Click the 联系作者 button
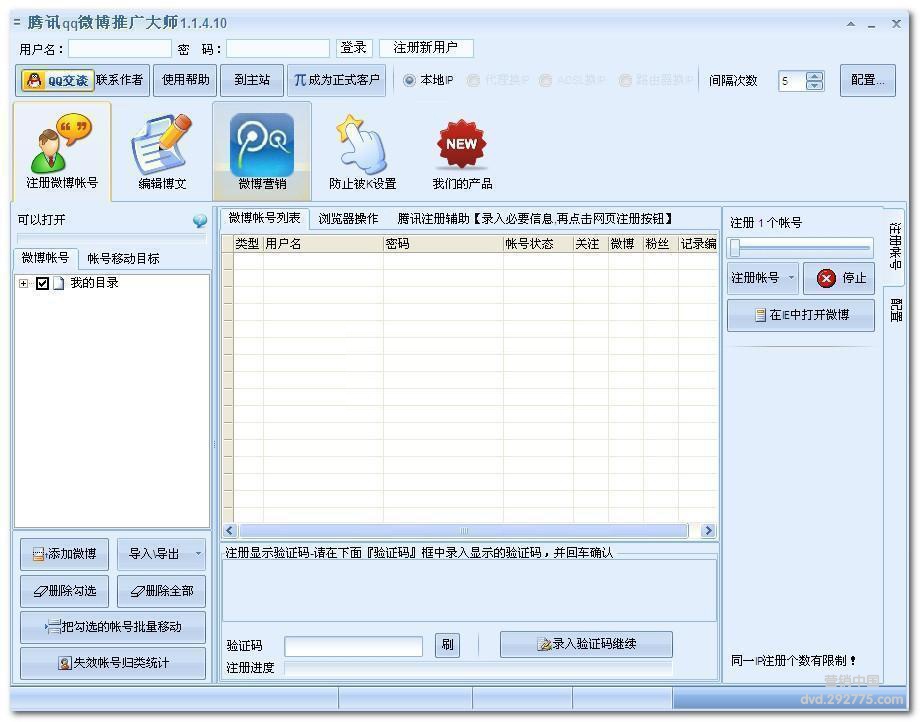Screen dimensions: 920x722 pyautogui.click(x=120, y=80)
